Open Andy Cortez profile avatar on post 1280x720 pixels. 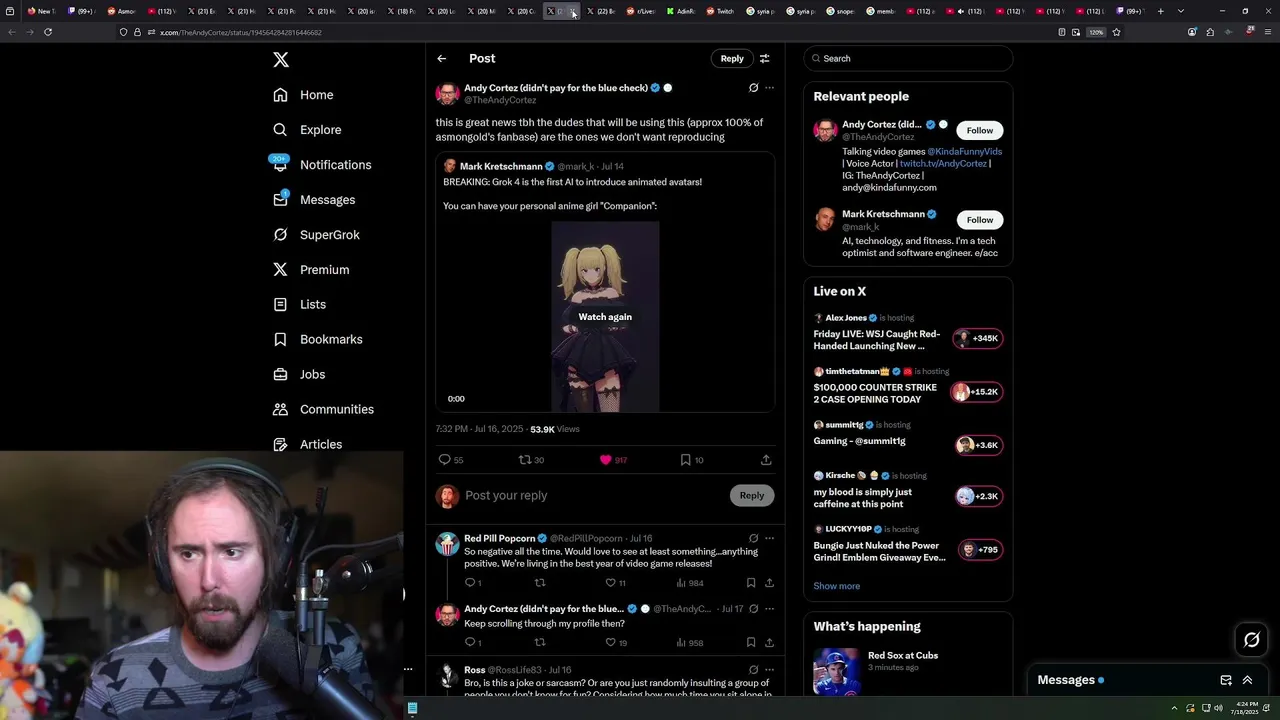click(x=447, y=94)
